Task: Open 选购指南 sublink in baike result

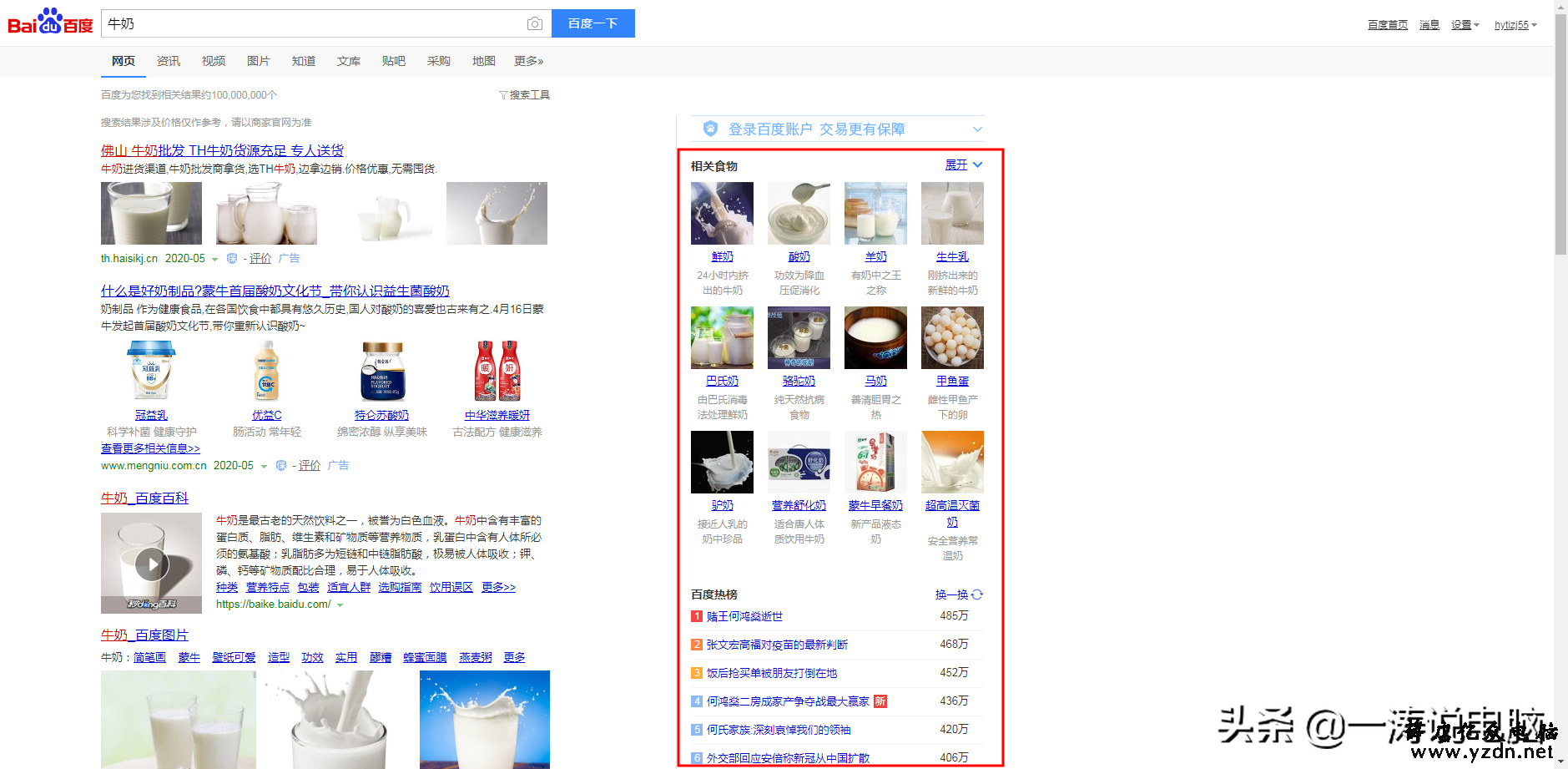Action: 400,588
